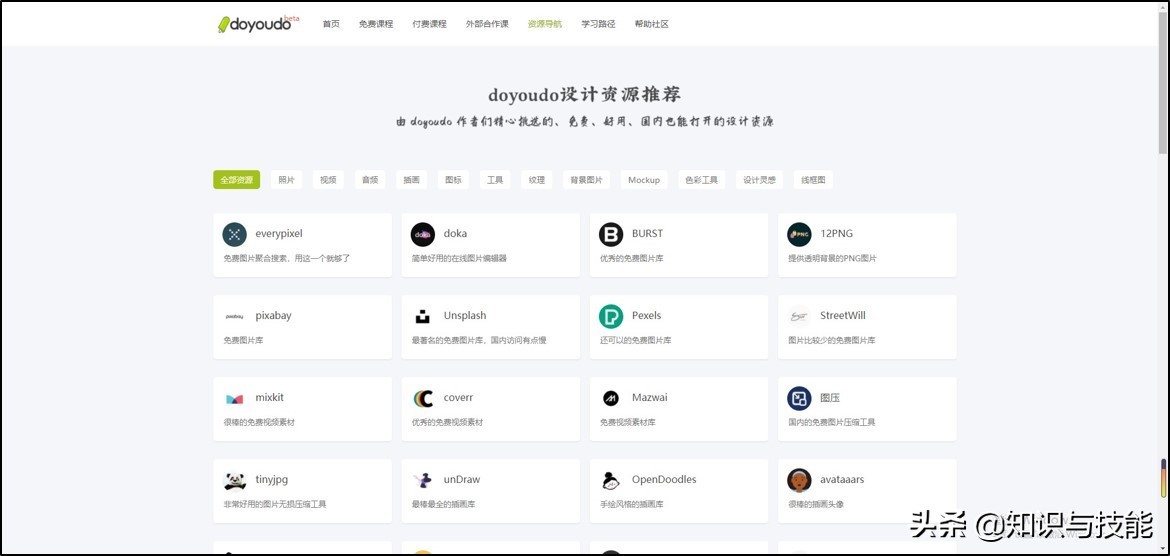
Task: Select 资源导航 in navigation
Action: point(545,24)
